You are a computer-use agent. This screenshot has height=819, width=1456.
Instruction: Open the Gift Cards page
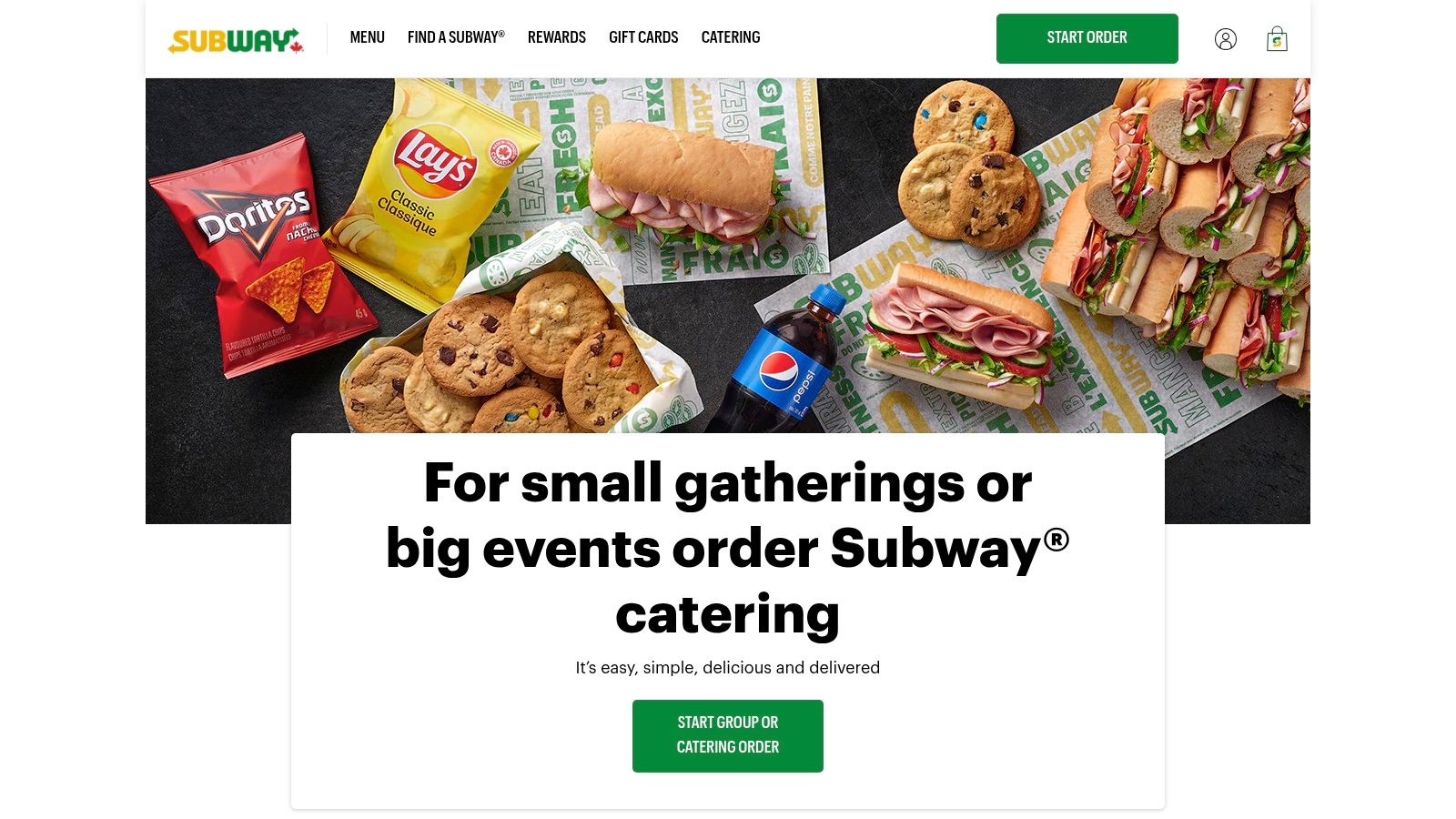[643, 37]
